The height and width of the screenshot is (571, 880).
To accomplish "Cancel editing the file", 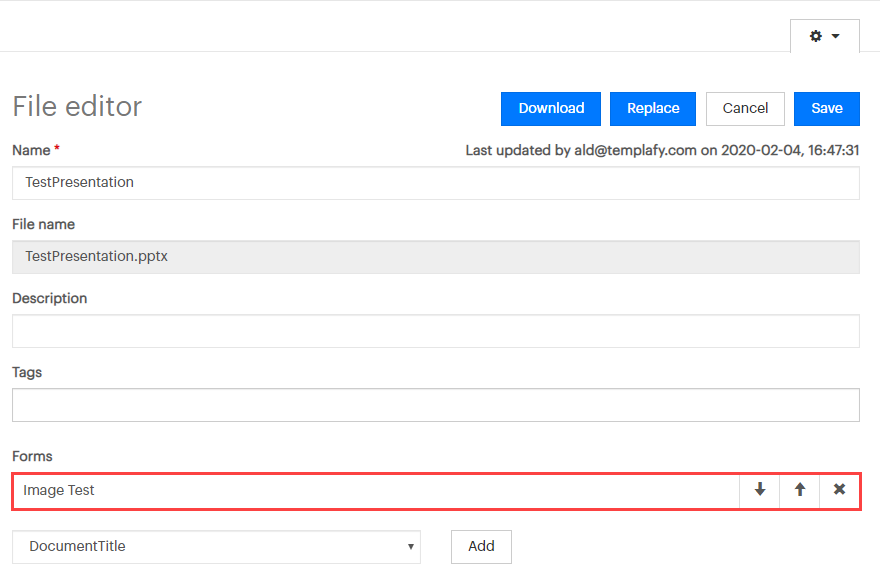I will click(745, 108).
